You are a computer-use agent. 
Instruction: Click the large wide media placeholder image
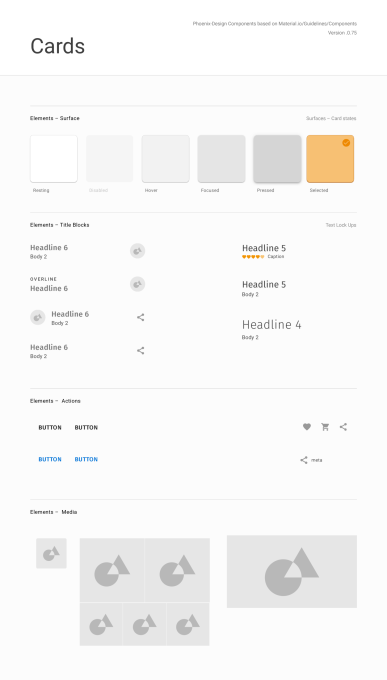292,572
